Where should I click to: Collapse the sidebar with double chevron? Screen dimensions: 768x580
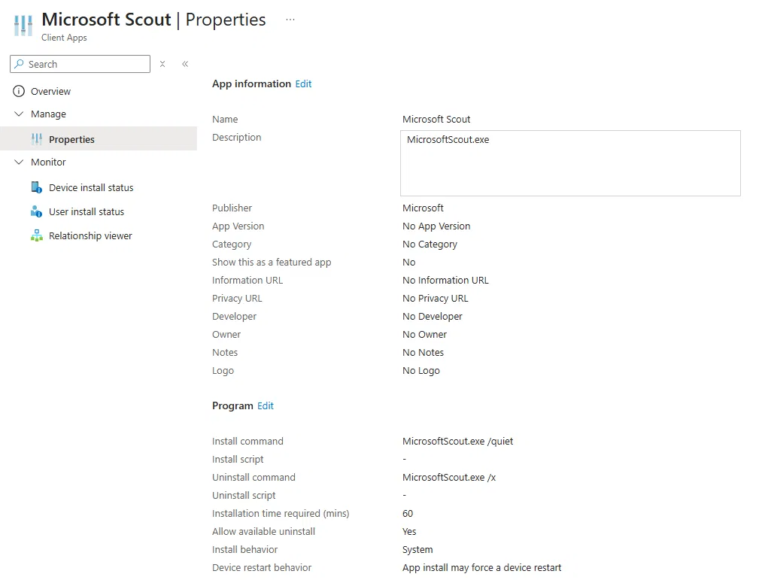(185, 64)
